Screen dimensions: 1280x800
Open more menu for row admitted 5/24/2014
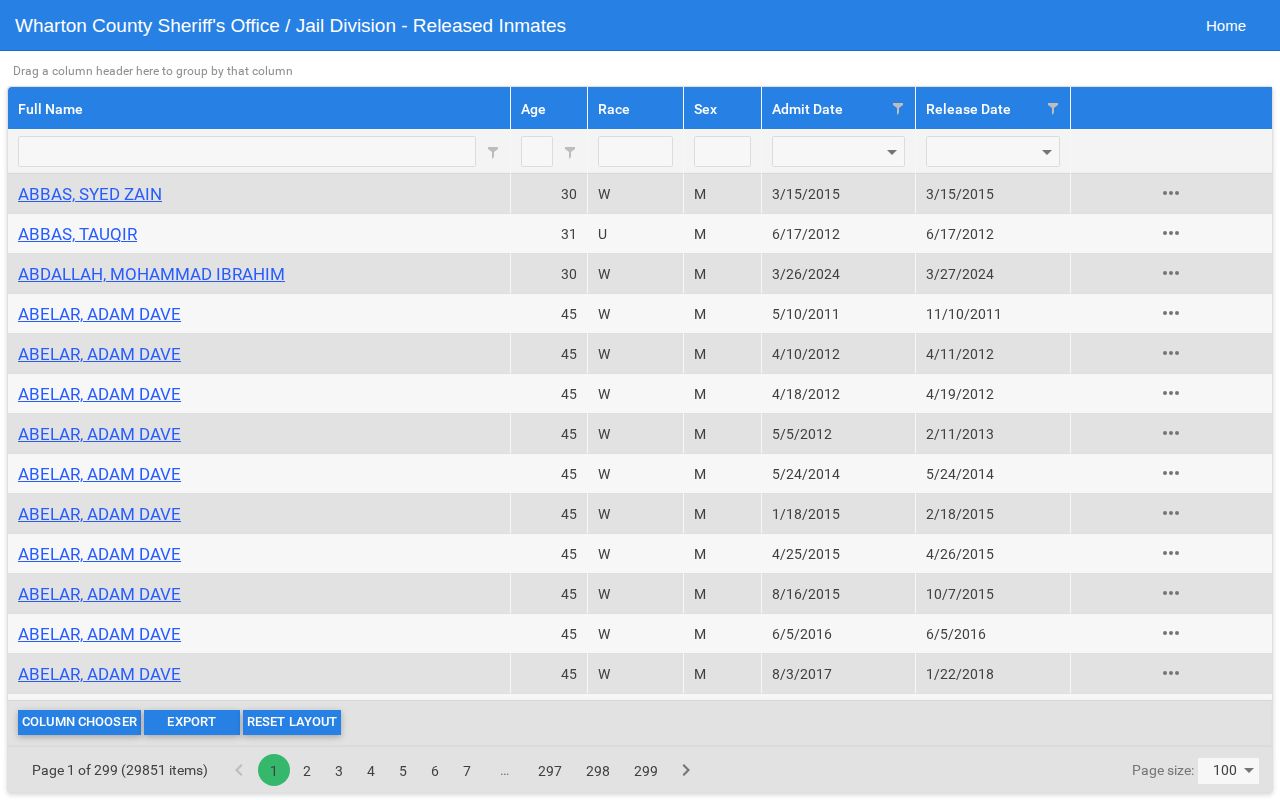point(1171,473)
